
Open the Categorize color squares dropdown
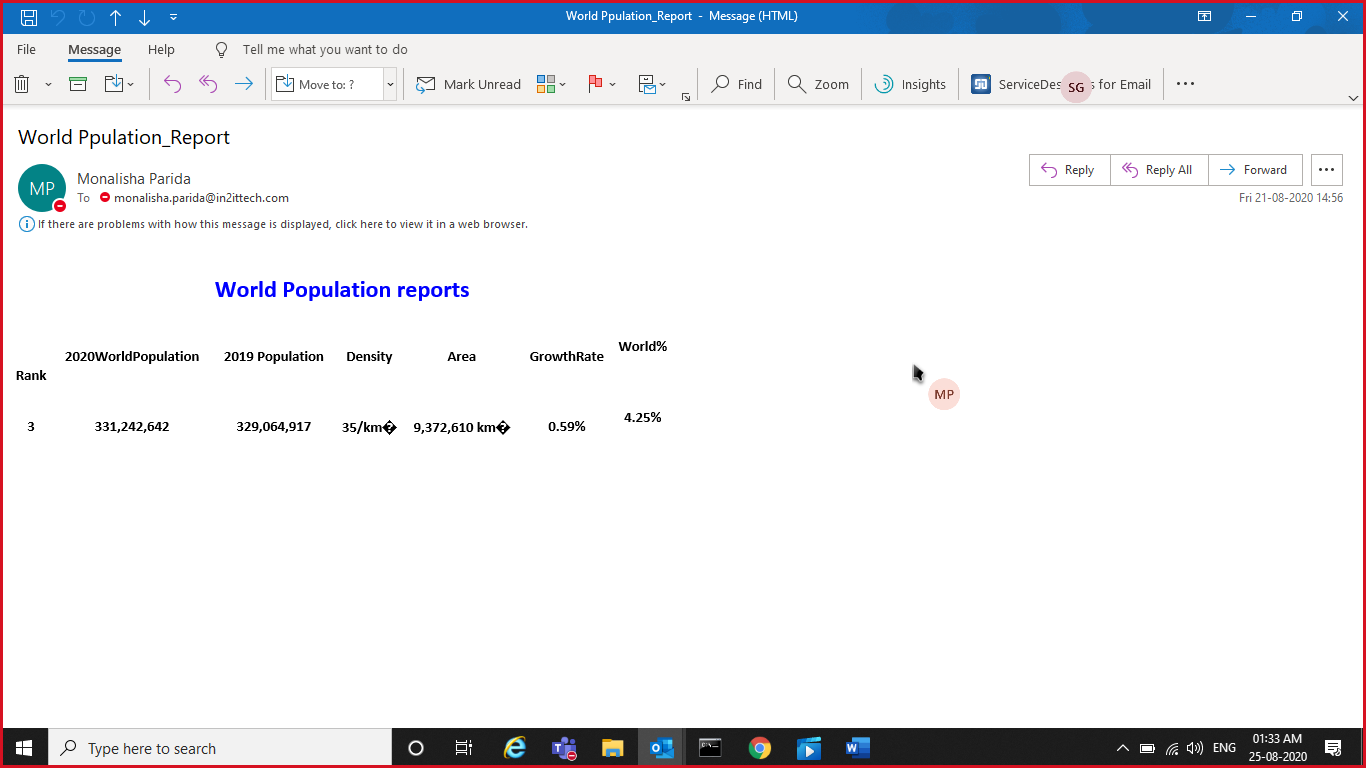point(551,84)
